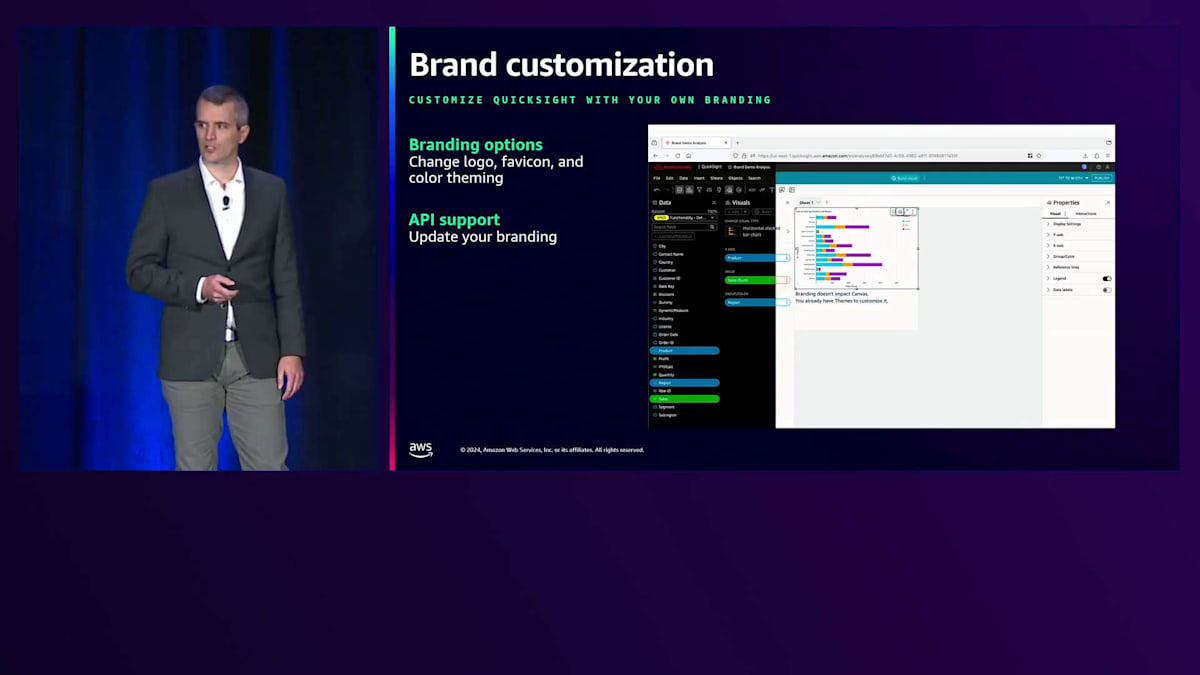This screenshot has width=1200, height=675.
Task: Select the highlighted Product field
Action: [x=684, y=351]
